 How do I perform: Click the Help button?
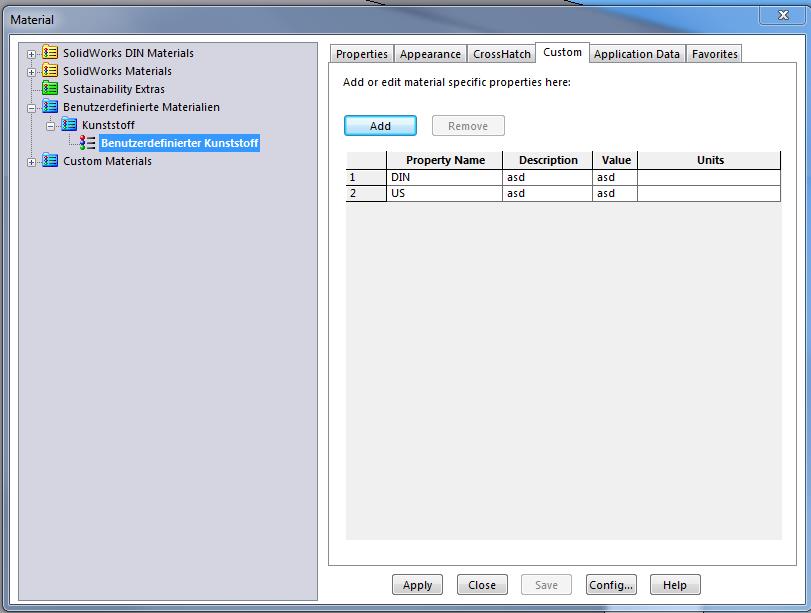click(675, 585)
